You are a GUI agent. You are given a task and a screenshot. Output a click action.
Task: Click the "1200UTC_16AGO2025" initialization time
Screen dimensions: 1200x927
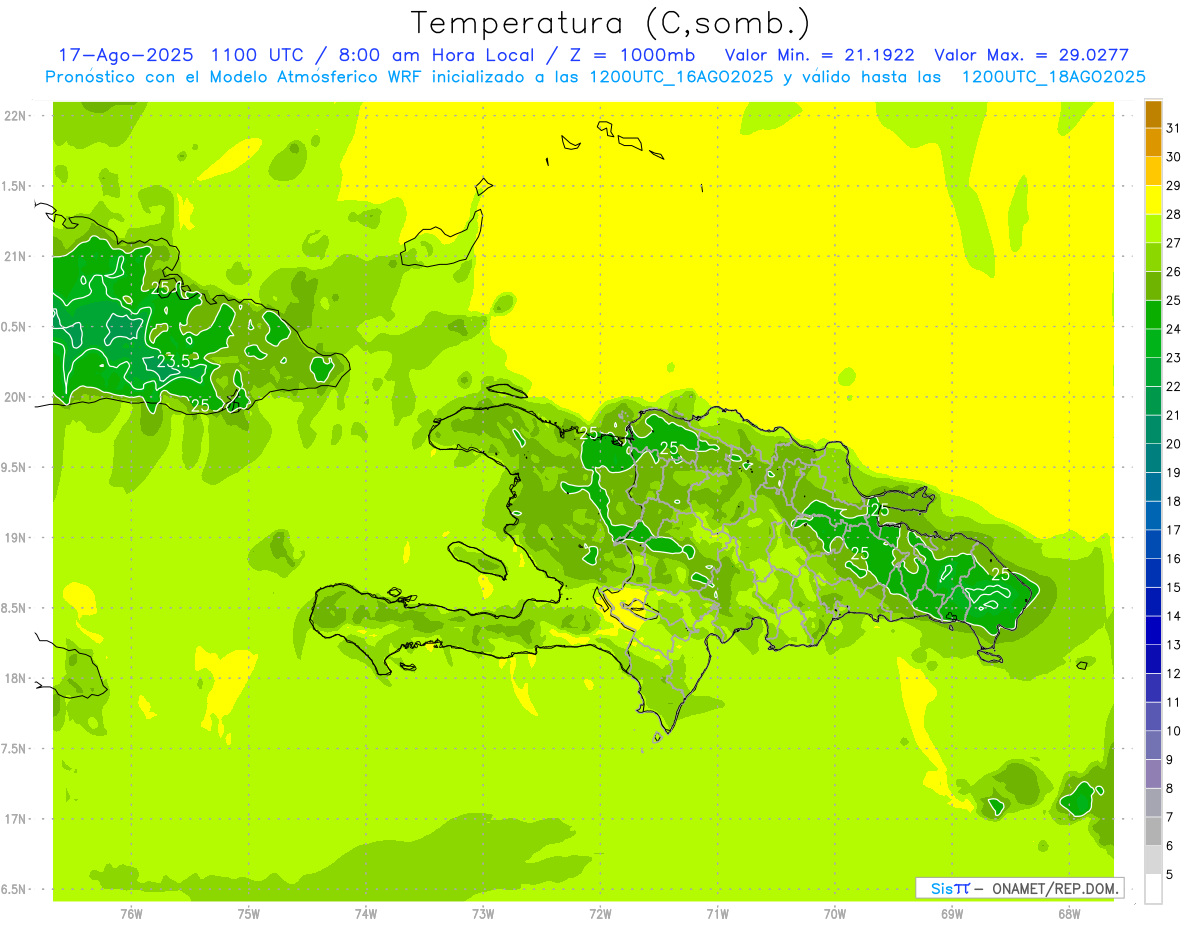683,77
